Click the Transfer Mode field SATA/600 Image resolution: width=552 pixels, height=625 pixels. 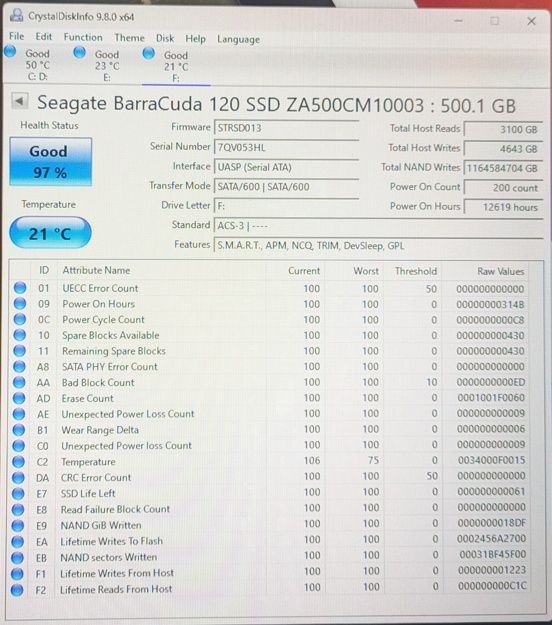(x=287, y=187)
